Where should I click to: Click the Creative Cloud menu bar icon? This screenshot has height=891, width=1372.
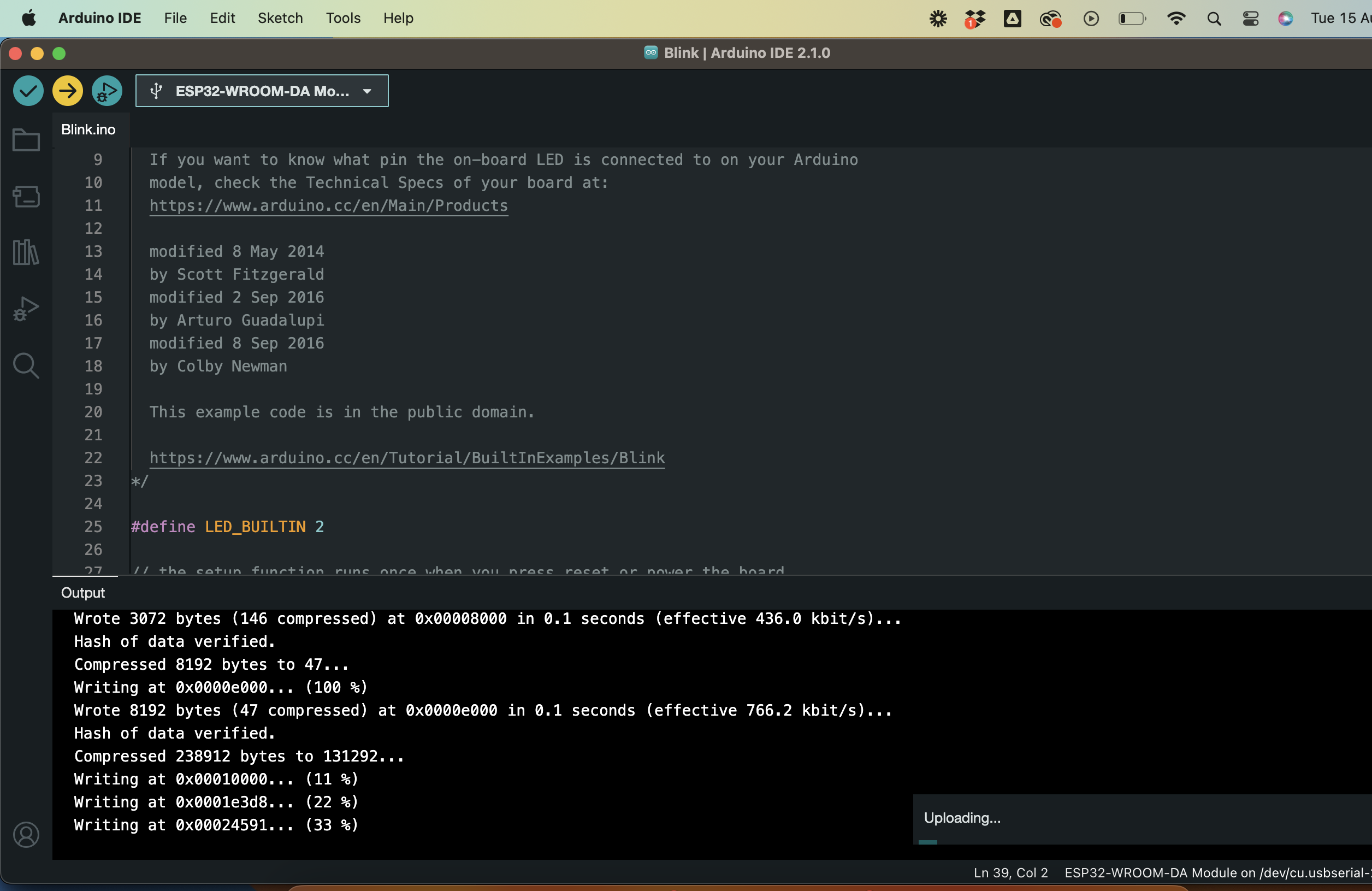[x=1051, y=19]
